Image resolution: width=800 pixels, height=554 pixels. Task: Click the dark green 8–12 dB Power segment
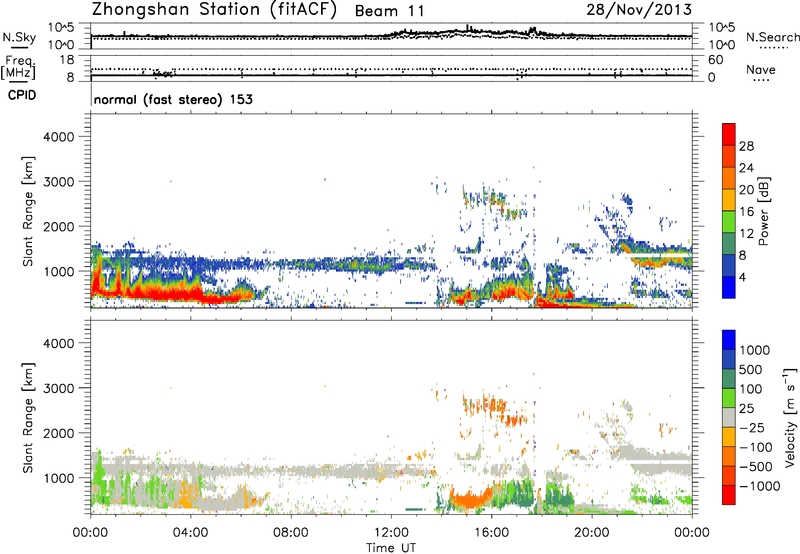pyautogui.click(x=729, y=244)
